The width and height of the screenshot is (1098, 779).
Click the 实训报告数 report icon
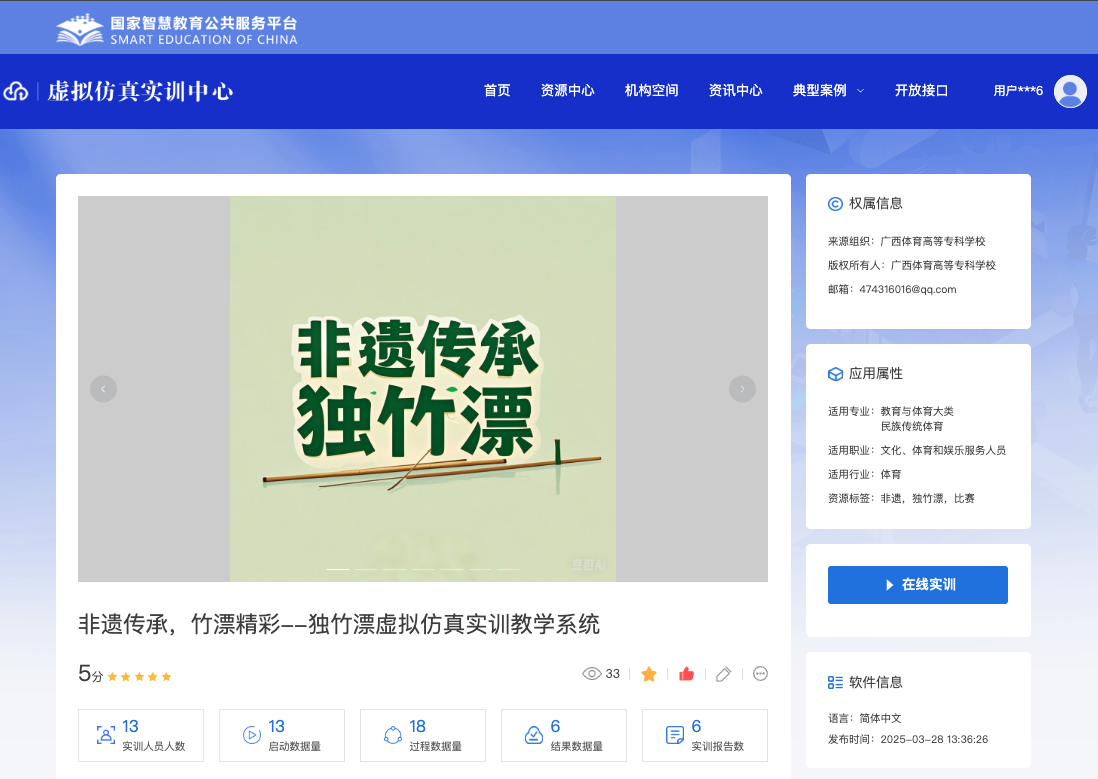pyautogui.click(x=675, y=736)
